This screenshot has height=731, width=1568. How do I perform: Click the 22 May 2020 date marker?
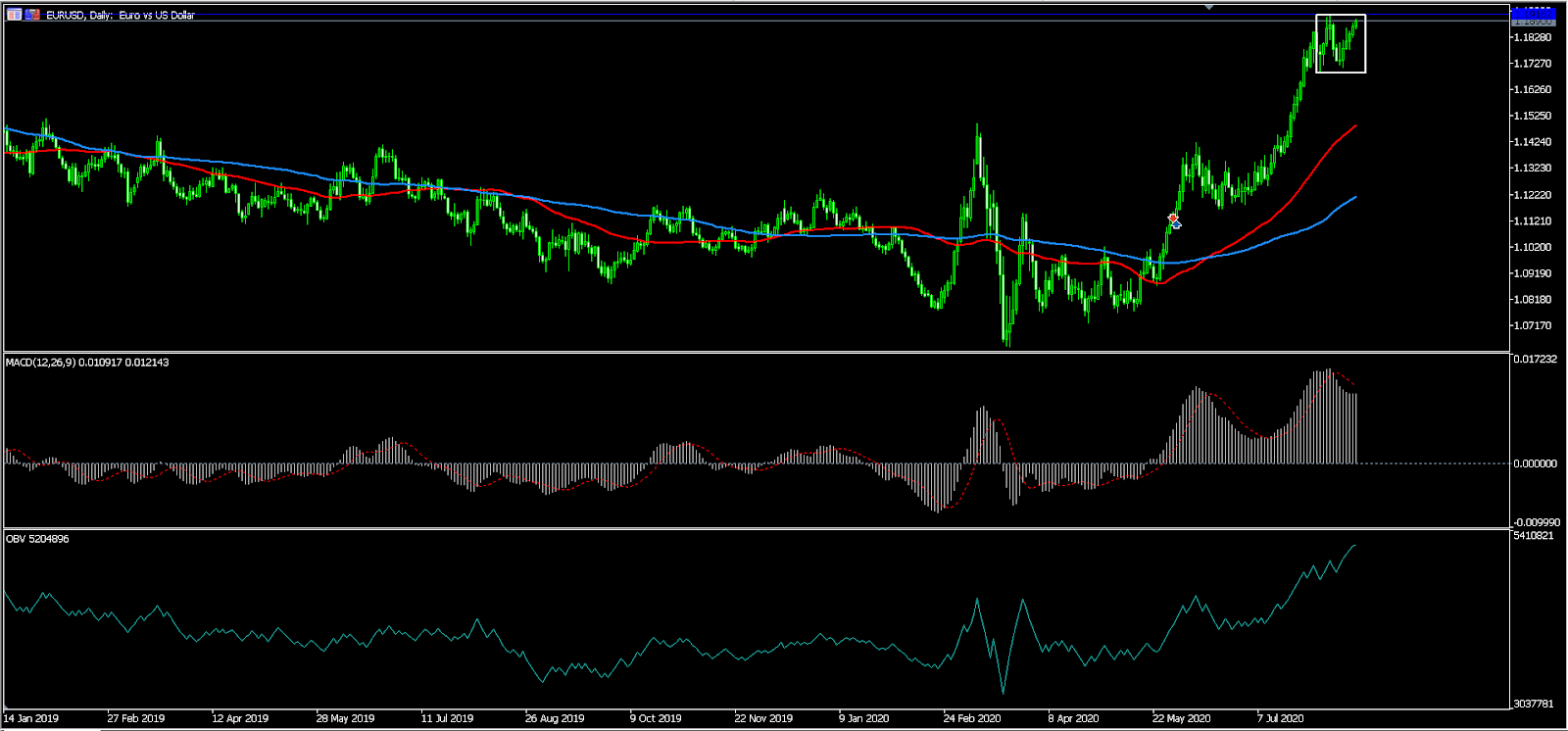tap(1181, 718)
